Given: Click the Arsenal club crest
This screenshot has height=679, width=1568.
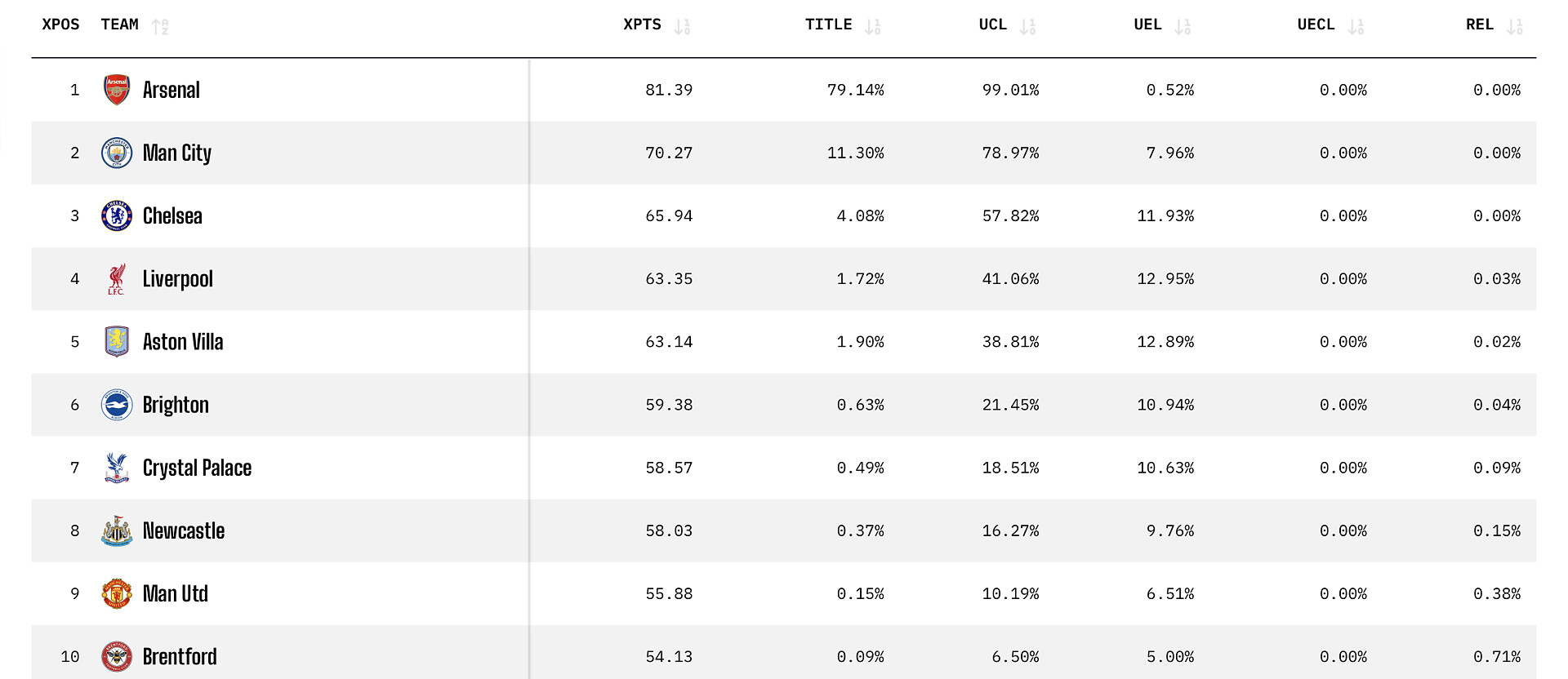Looking at the screenshot, I should click(117, 90).
